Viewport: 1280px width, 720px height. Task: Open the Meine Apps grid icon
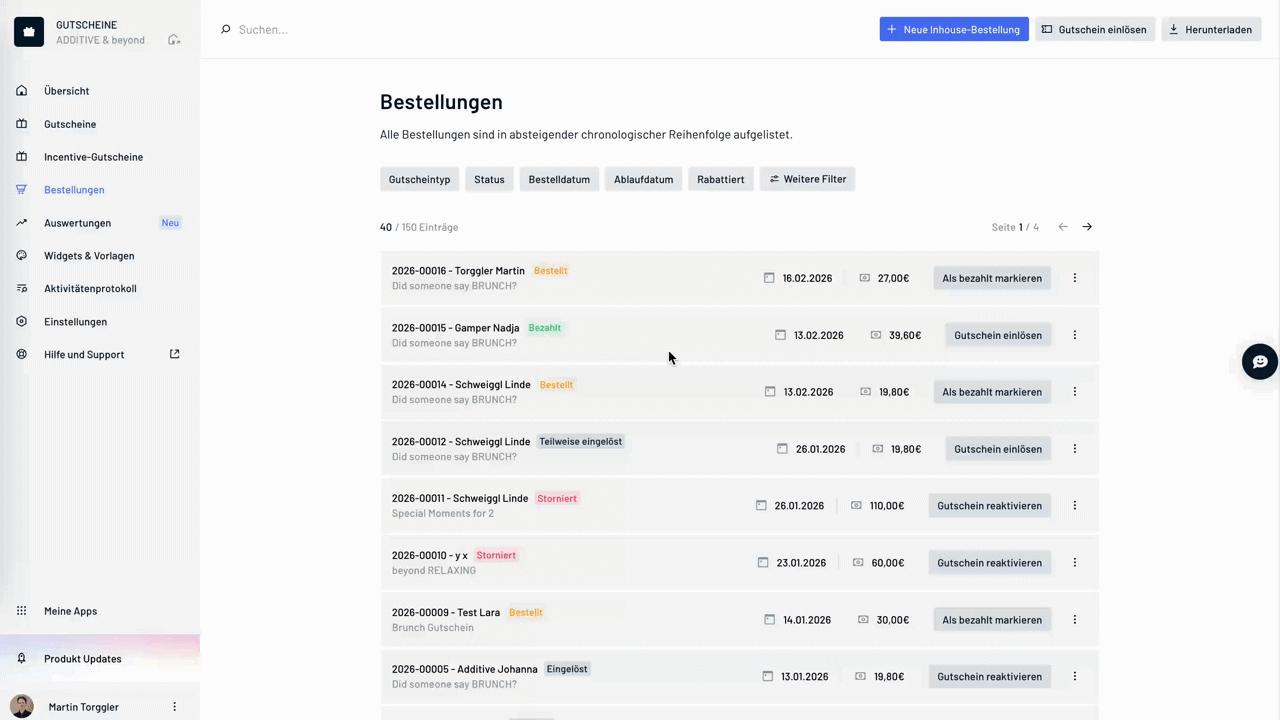coord(21,610)
